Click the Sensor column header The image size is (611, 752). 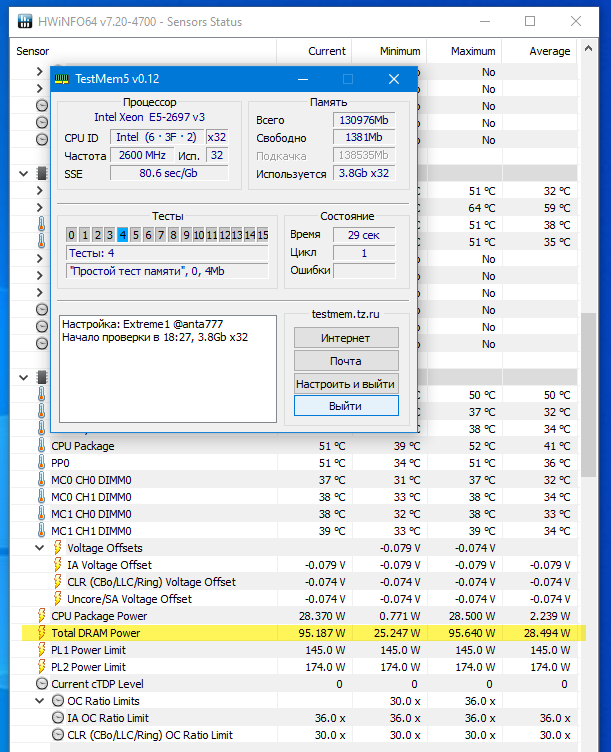(x=143, y=51)
